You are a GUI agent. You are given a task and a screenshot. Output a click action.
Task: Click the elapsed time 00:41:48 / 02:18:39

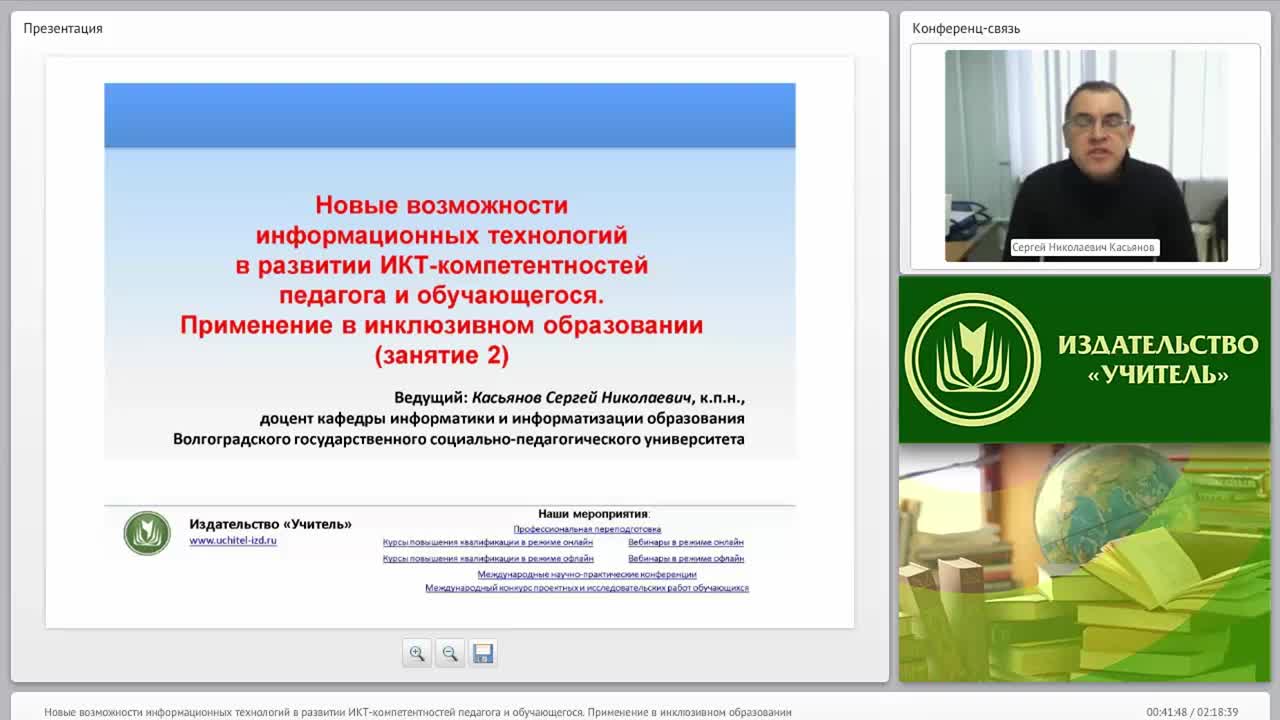click(x=1192, y=712)
